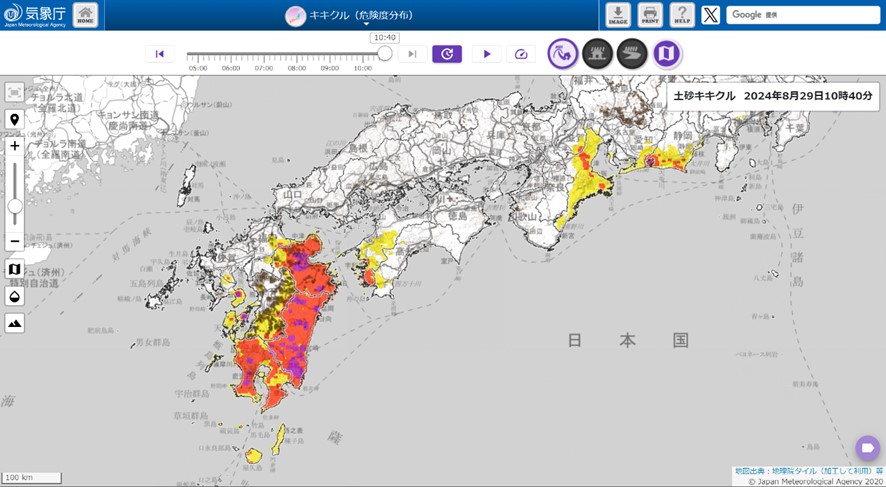Open the map type selector on left sidebar
Screen dimensions: 886x487
pyautogui.click(x=15, y=270)
